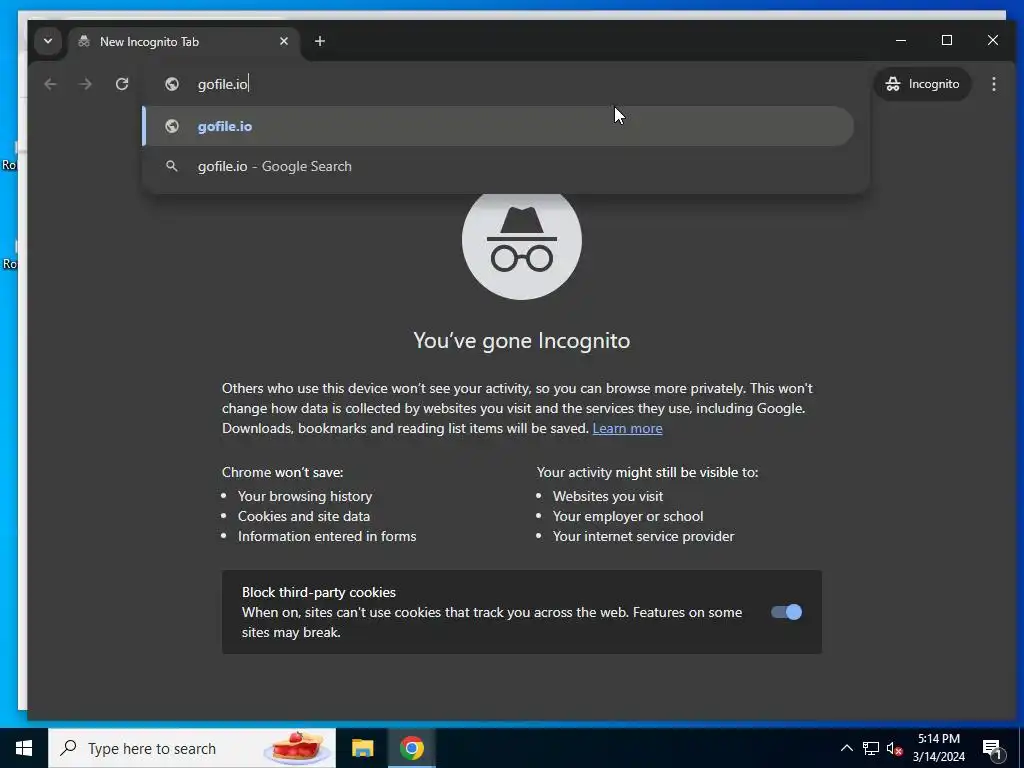Click the globe icon in address bar
The height and width of the screenshot is (768, 1024).
(x=172, y=84)
